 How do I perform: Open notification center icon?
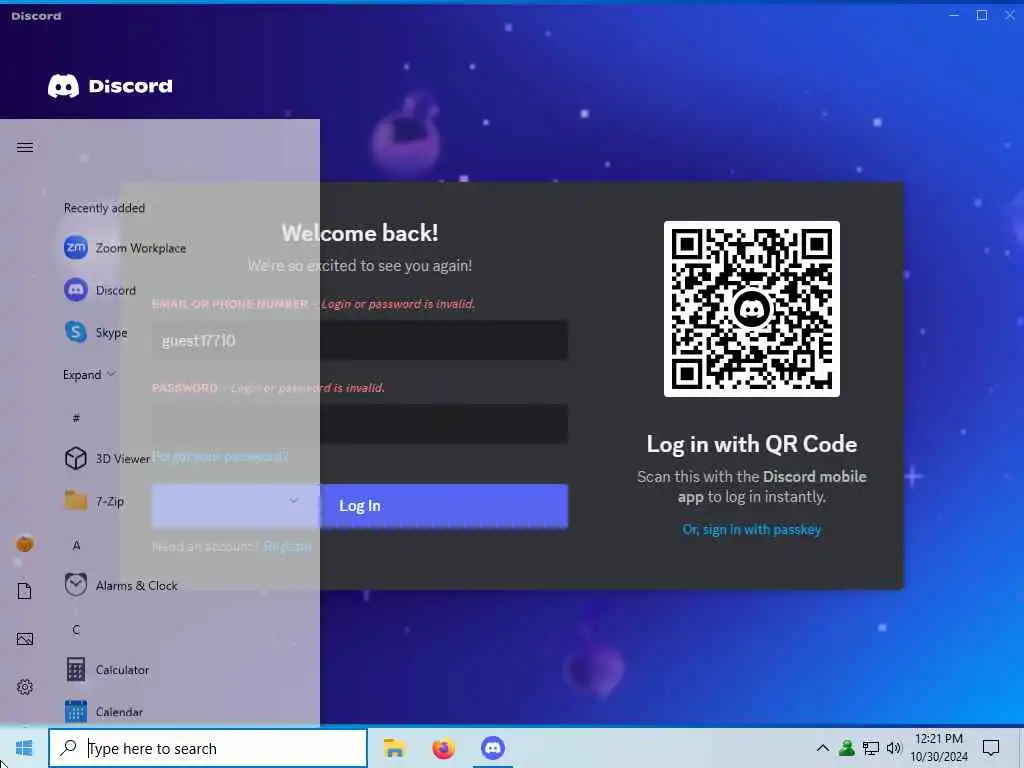pos(991,748)
